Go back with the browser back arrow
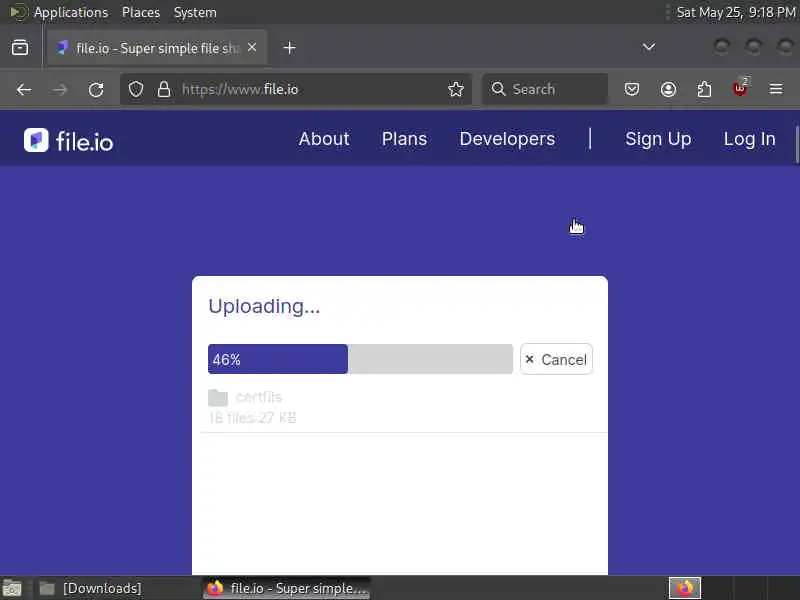The height and width of the screenshot is (600, 800). pyautogui.click(x=24, y=90)
